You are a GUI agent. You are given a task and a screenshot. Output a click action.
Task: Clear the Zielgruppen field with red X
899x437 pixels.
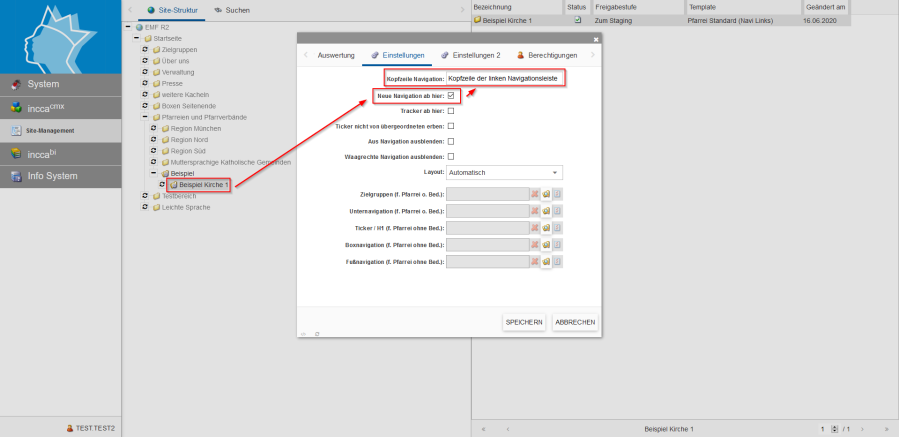(535, 194)
